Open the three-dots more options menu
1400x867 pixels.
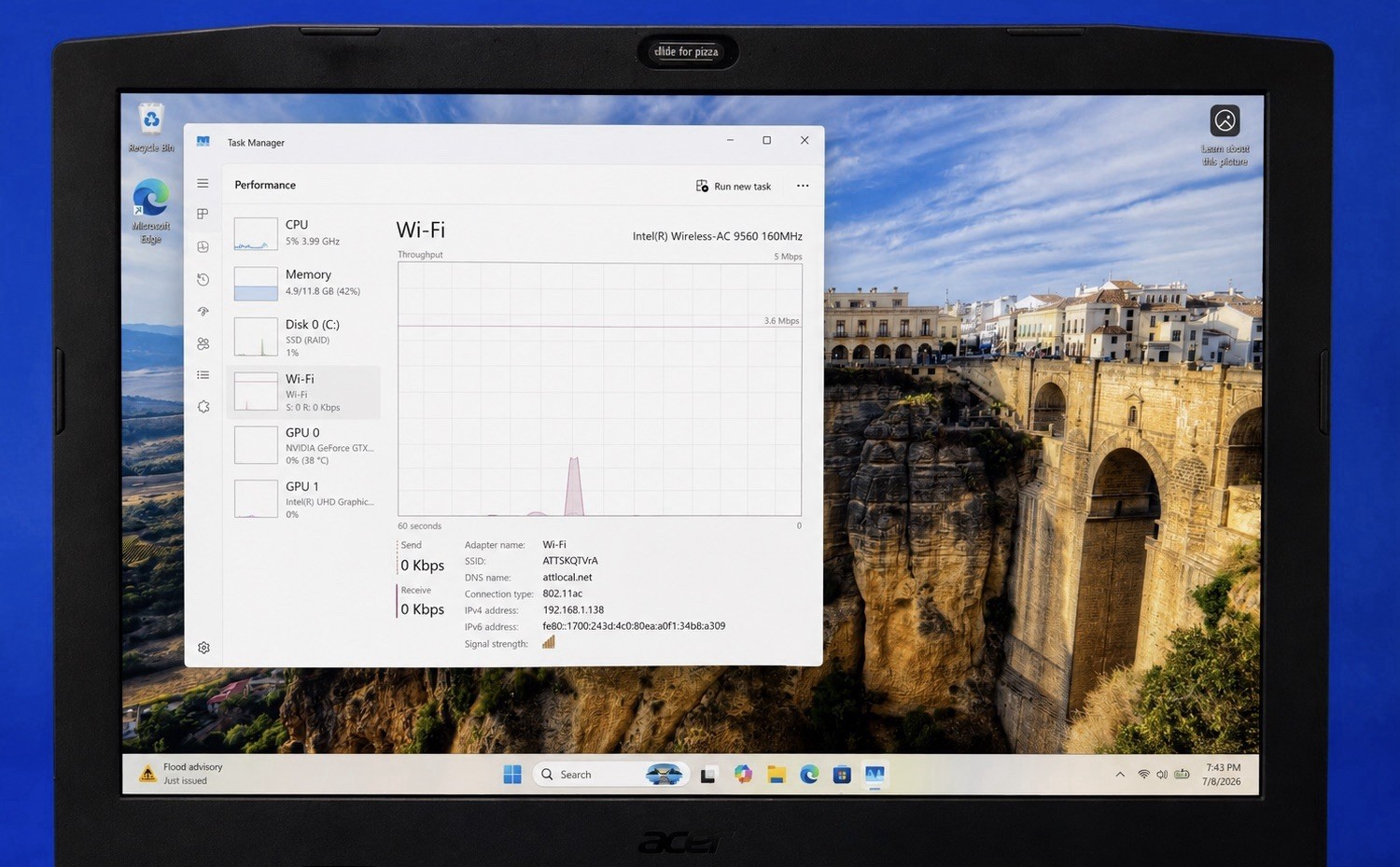(803, 186)
